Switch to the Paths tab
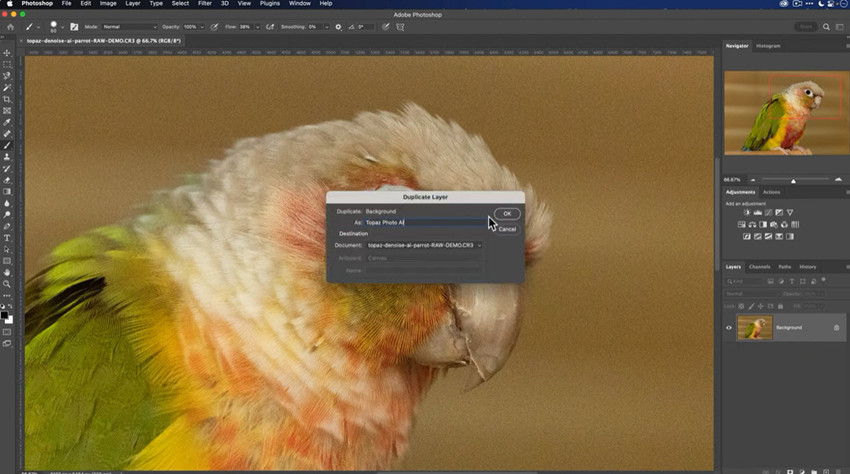850x474 pixels. pyautogui.click(x=784, y=267)
